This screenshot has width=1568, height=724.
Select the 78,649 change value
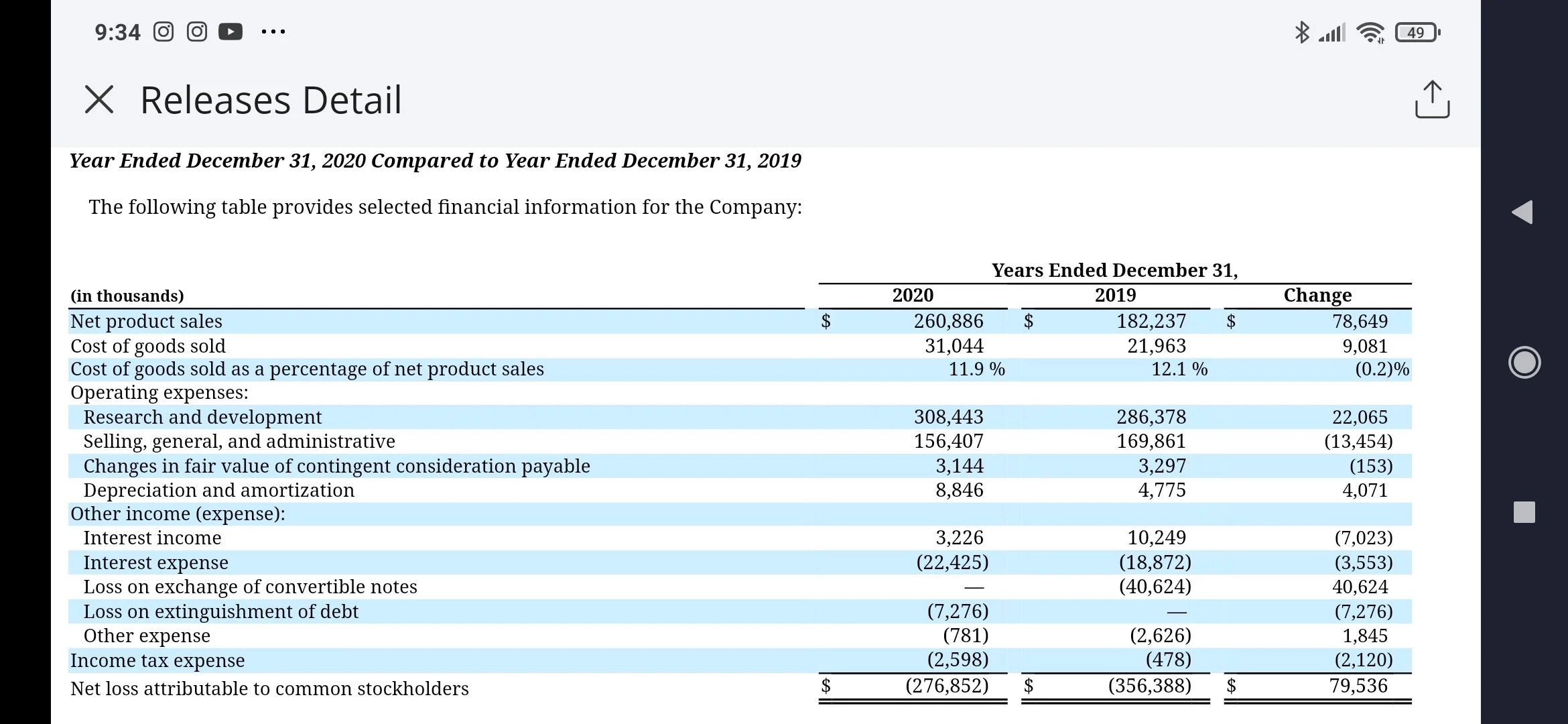click(x=1360, y=321)
